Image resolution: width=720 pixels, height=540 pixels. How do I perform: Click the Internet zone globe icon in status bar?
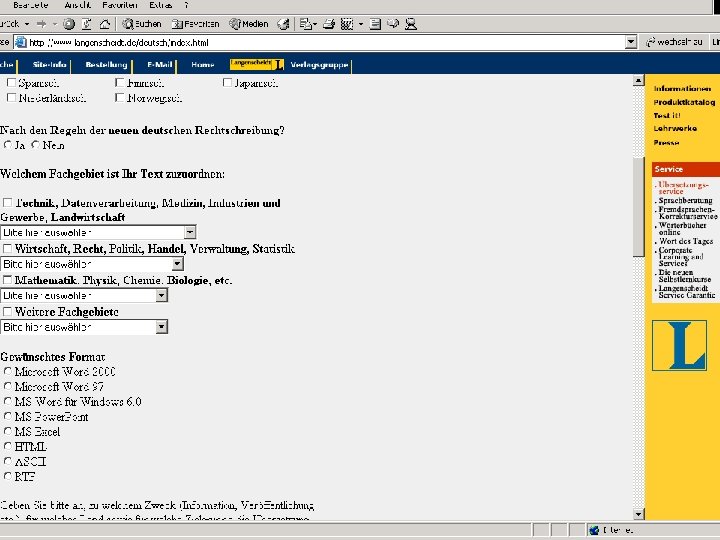[594, 530]
